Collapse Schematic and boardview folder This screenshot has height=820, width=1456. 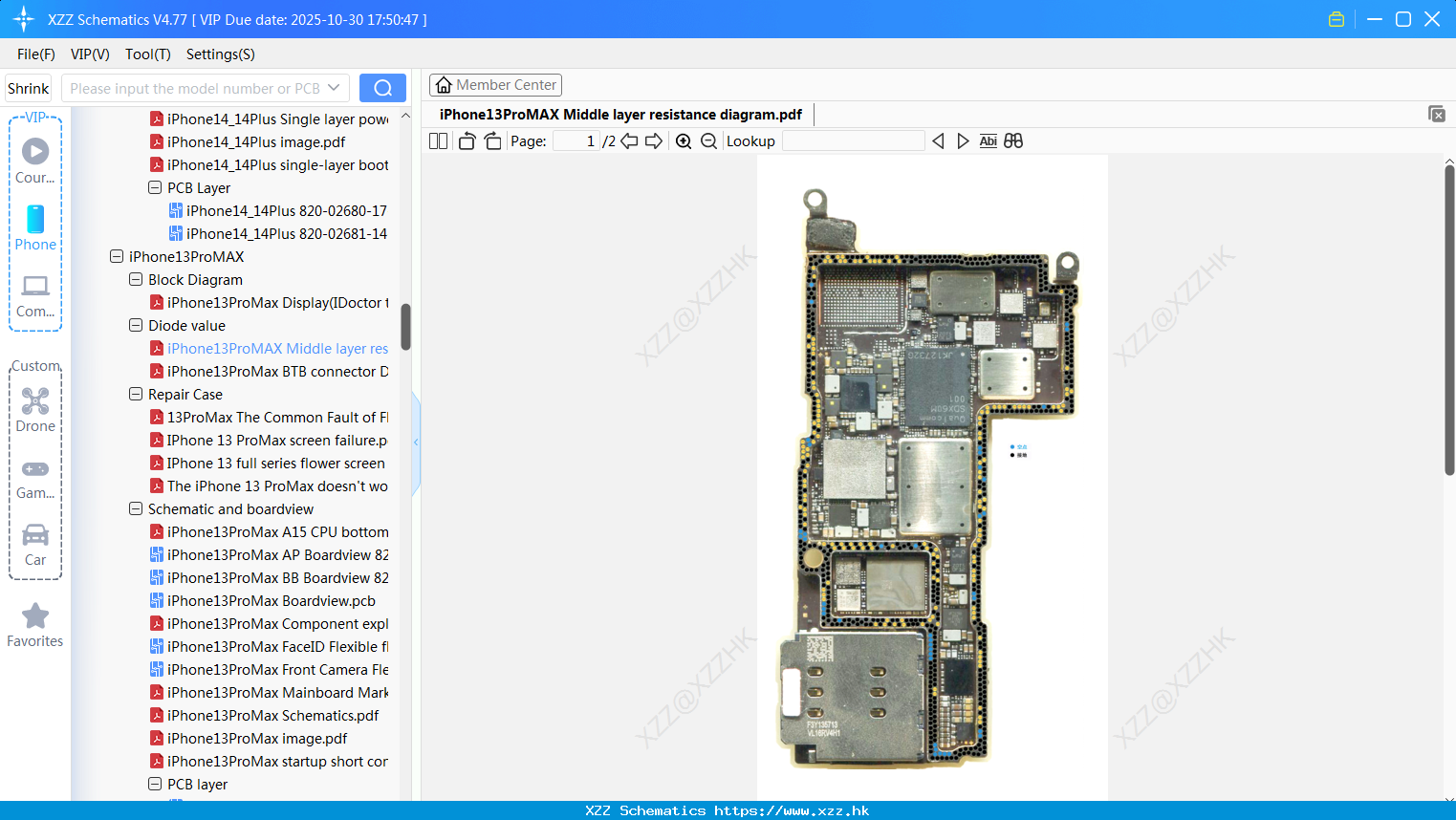pos(136,508)
